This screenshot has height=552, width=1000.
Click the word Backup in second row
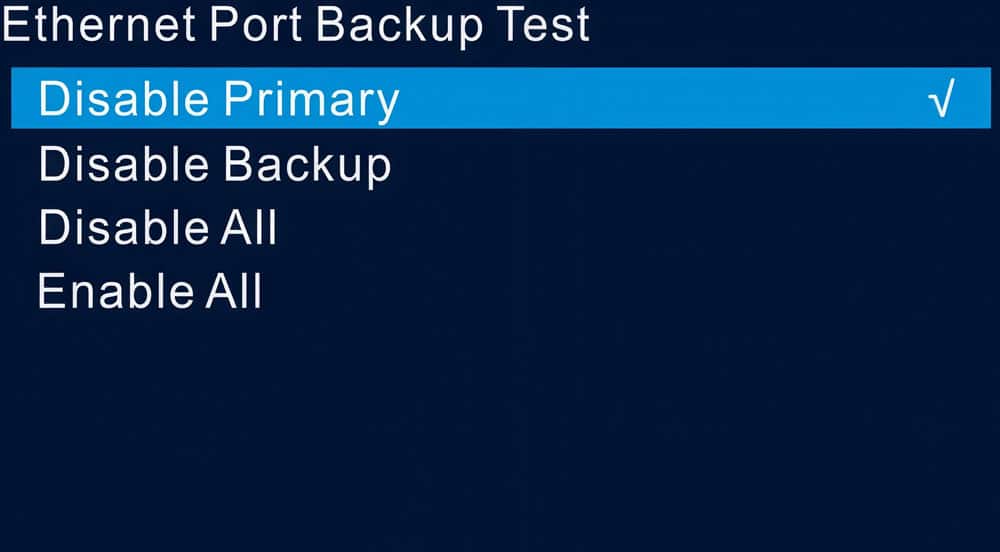(x=307, y=166)
